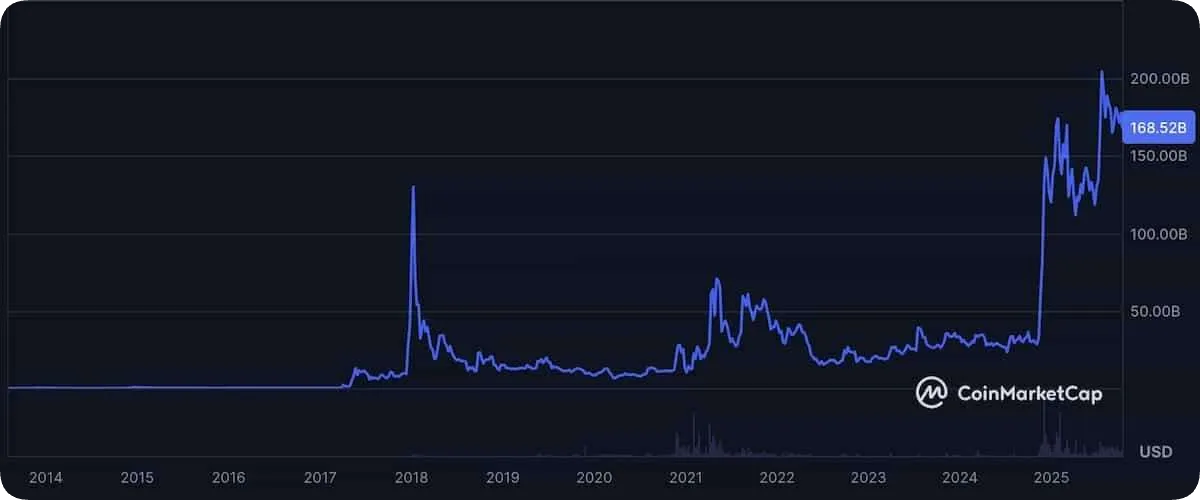
Task: Click the 168.52B current value label
Action: (x=1158, y=128)
